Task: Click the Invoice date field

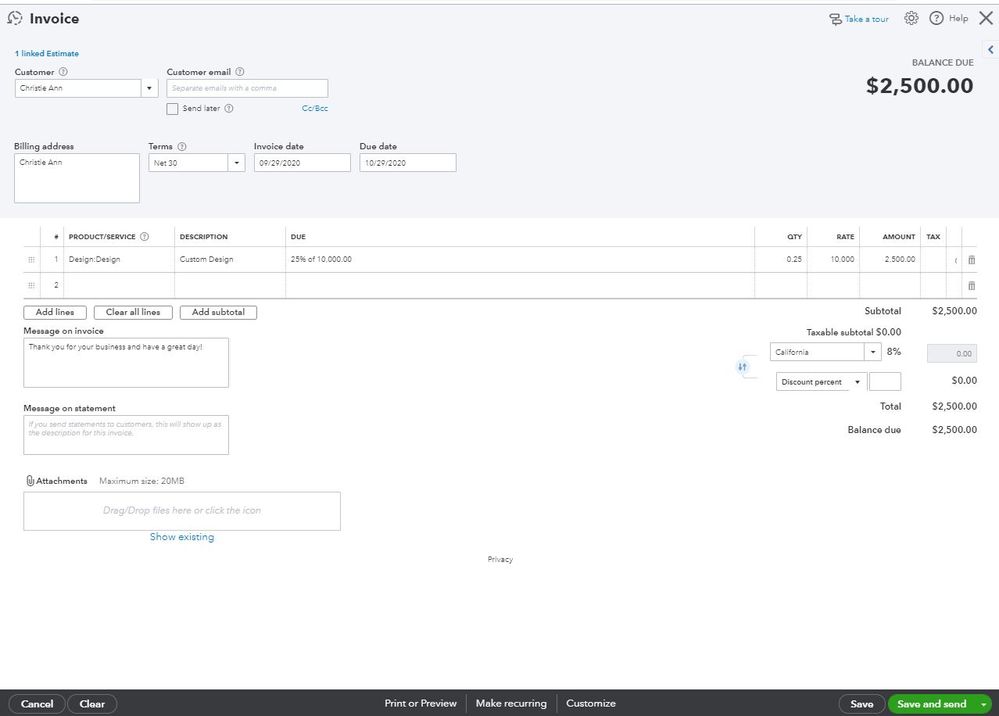Action: pos(302,163)
